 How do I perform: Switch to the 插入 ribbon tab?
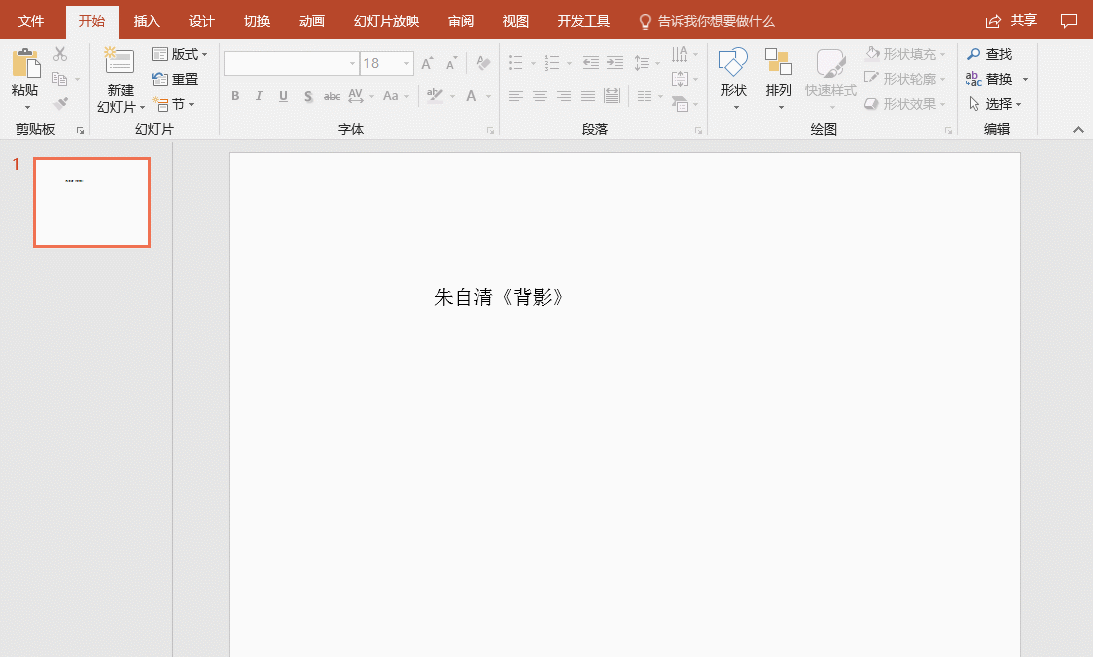coord(146,20)
